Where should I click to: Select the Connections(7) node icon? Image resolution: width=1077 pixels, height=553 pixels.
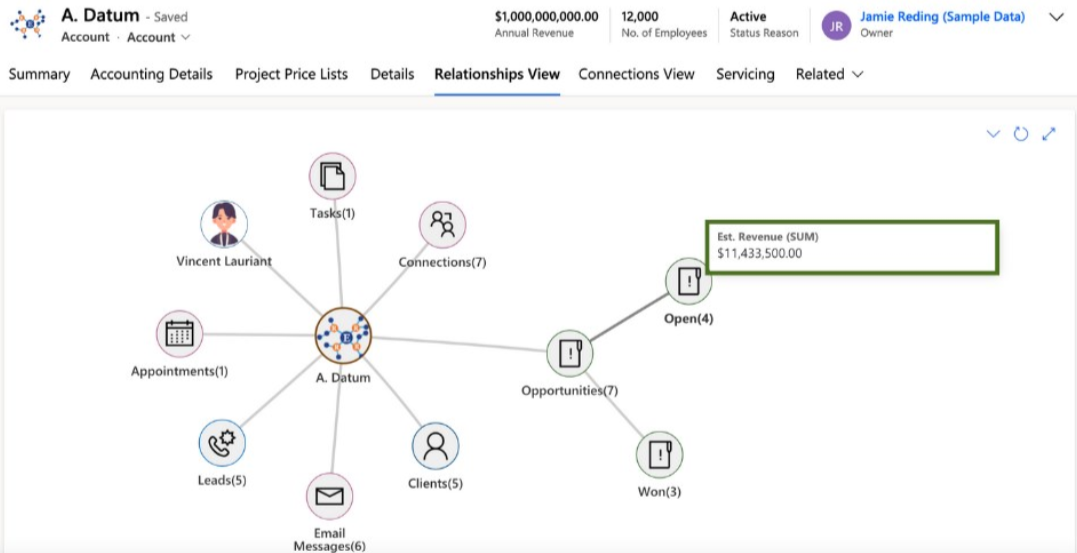point(443,225)
